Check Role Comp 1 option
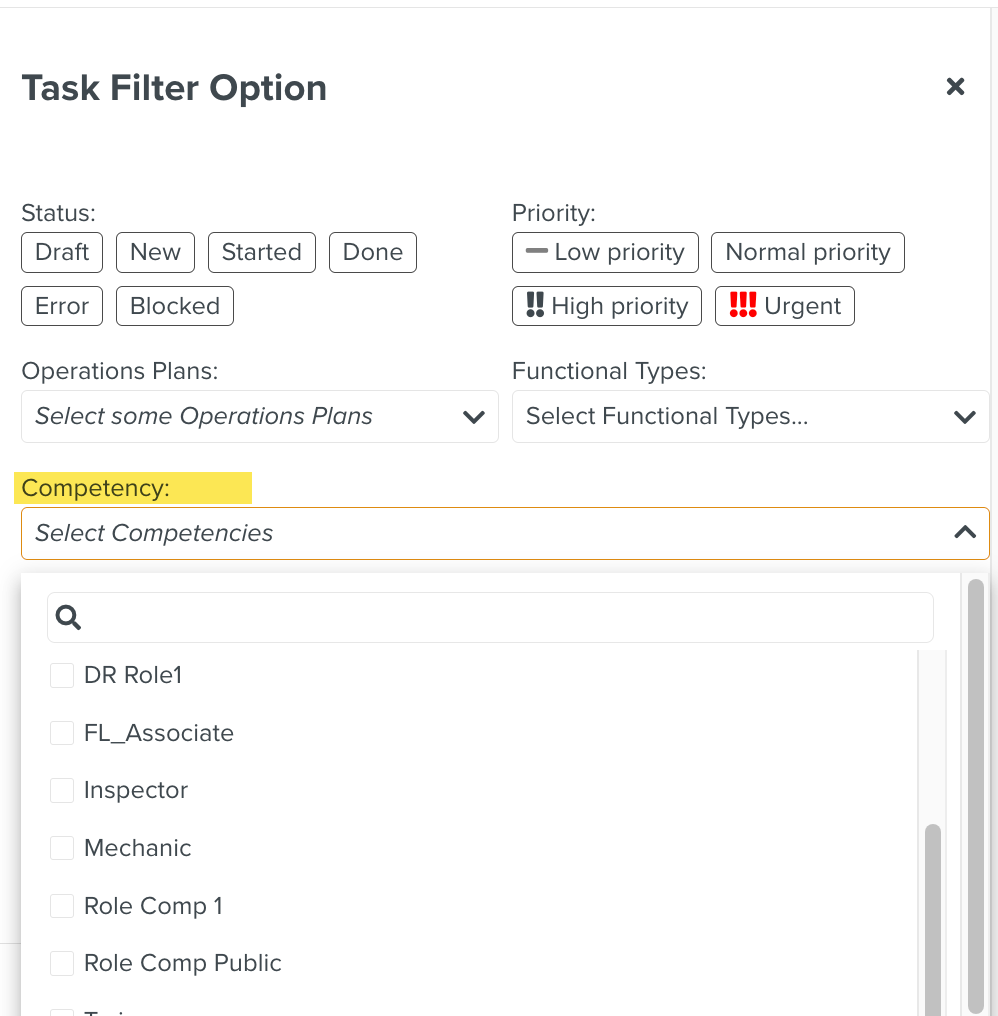The image size is (998, 1016). point(62,905)
